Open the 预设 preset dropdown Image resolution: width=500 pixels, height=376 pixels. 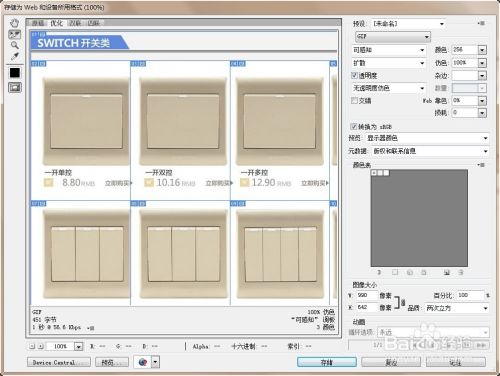[408, 24]
